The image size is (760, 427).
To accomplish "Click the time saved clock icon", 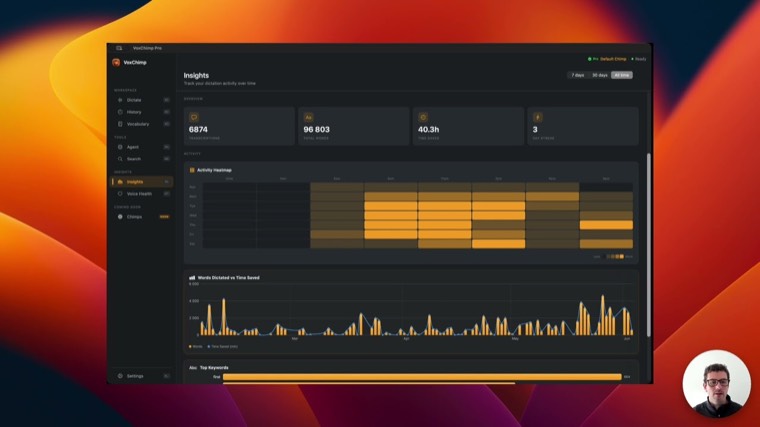I will tap(423, 117).
